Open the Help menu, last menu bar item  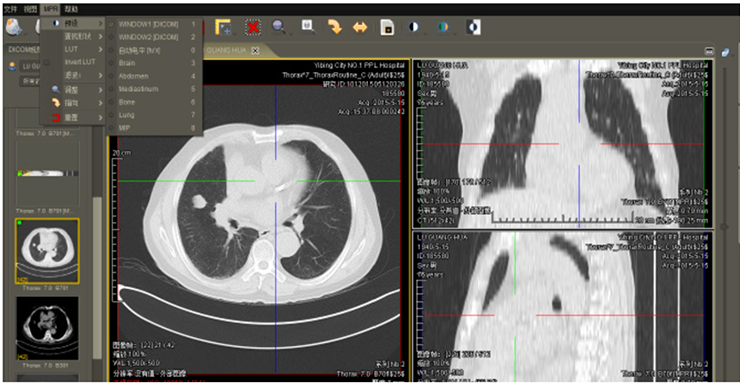[71, 9]
